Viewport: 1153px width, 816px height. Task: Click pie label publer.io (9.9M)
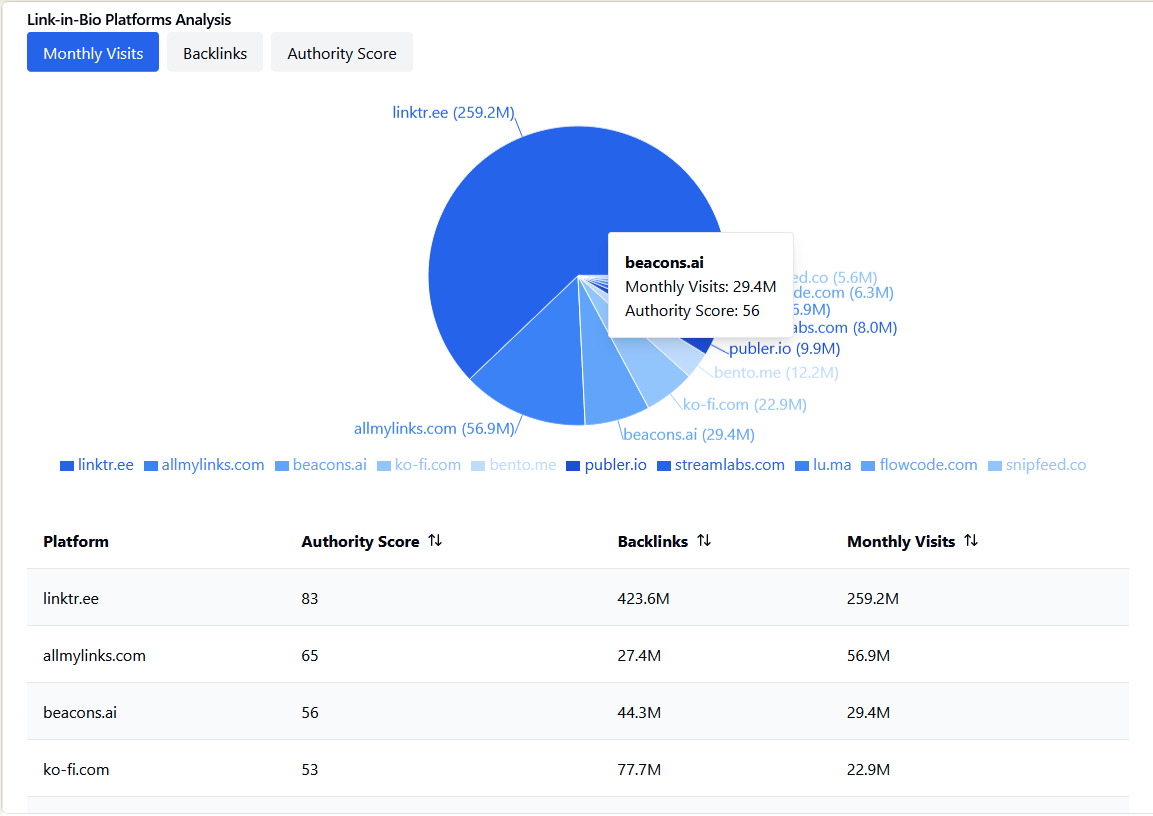pyautogui.click(x=785, y=348)
